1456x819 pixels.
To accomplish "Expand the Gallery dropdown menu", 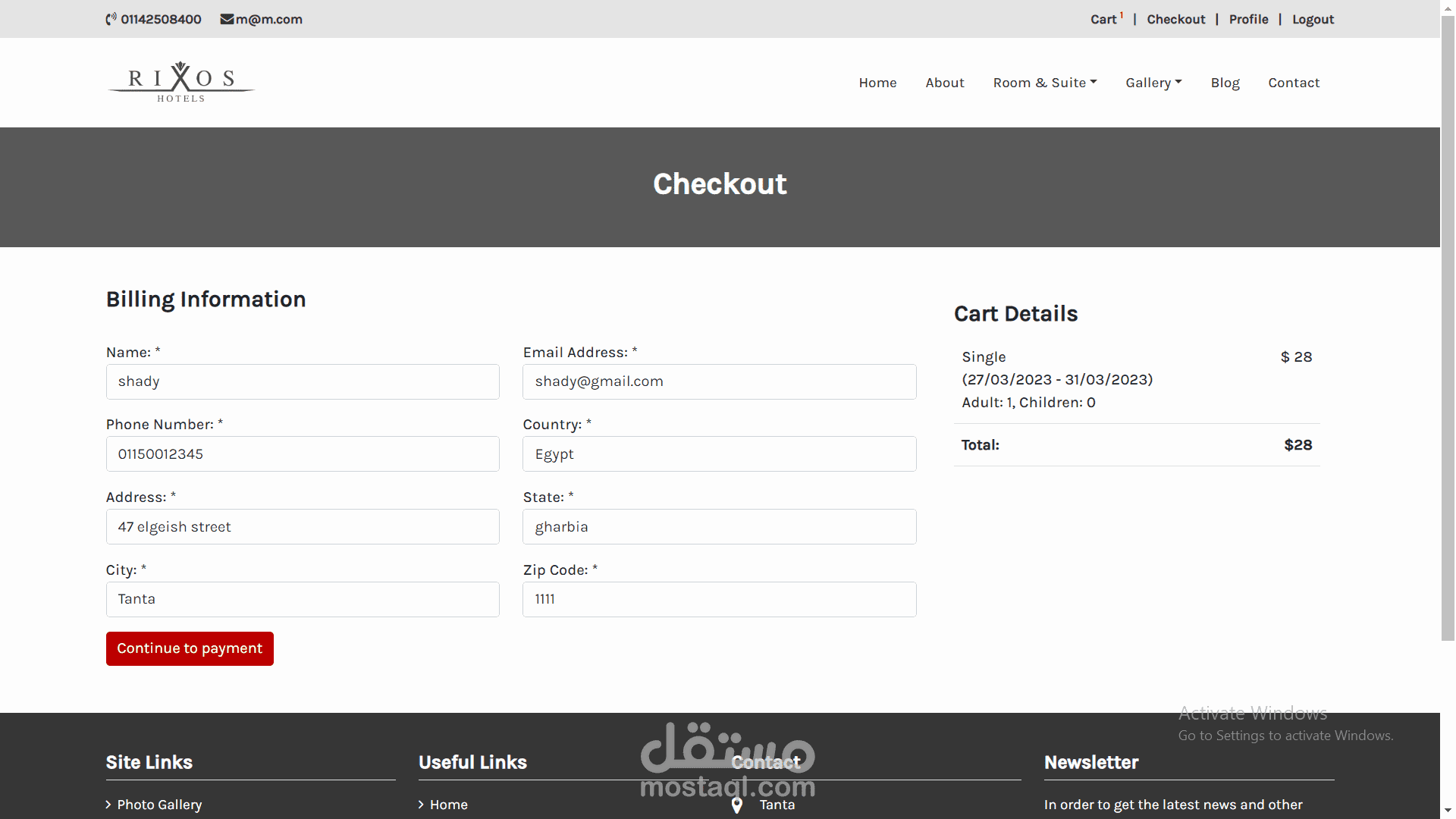I will 1153,83.
